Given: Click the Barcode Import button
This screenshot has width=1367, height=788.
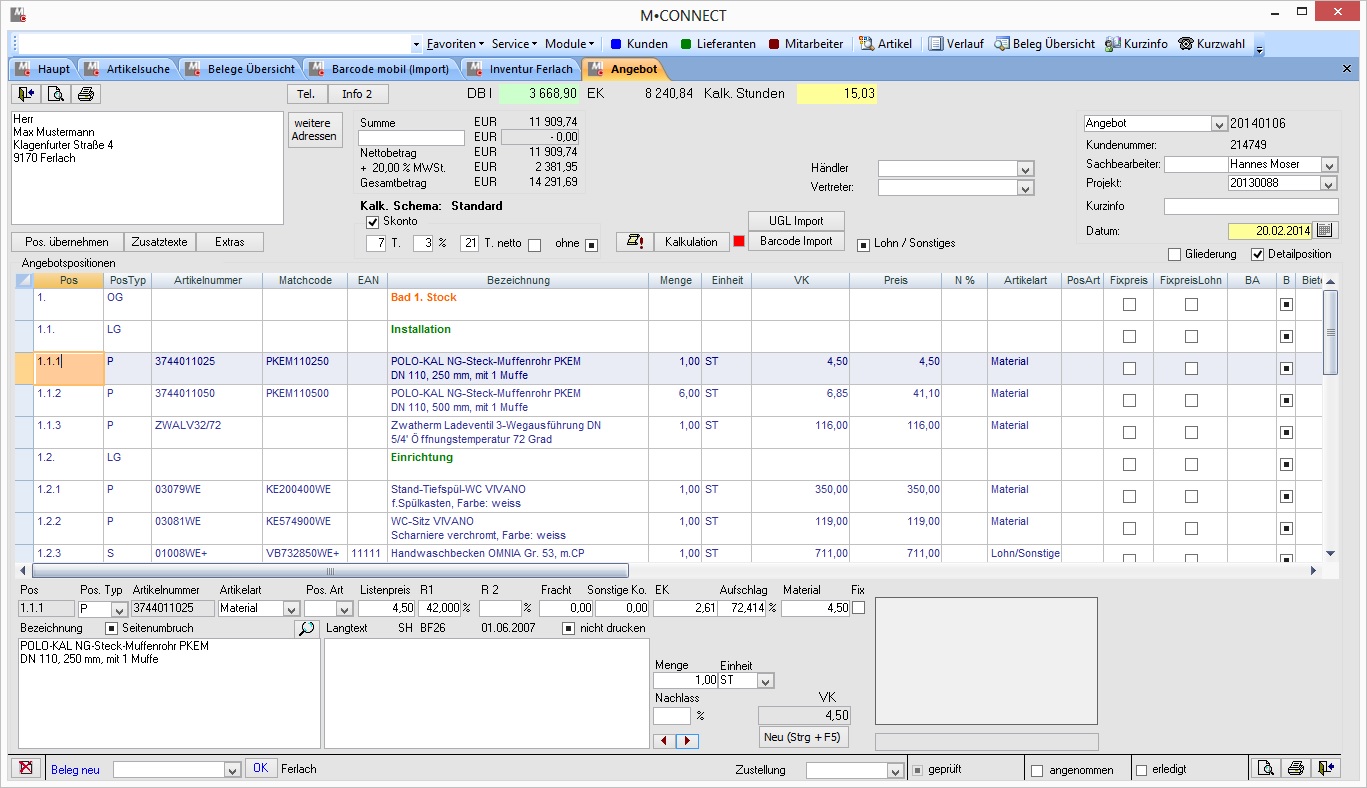Looking at the screenshot, I should (796, 242).
